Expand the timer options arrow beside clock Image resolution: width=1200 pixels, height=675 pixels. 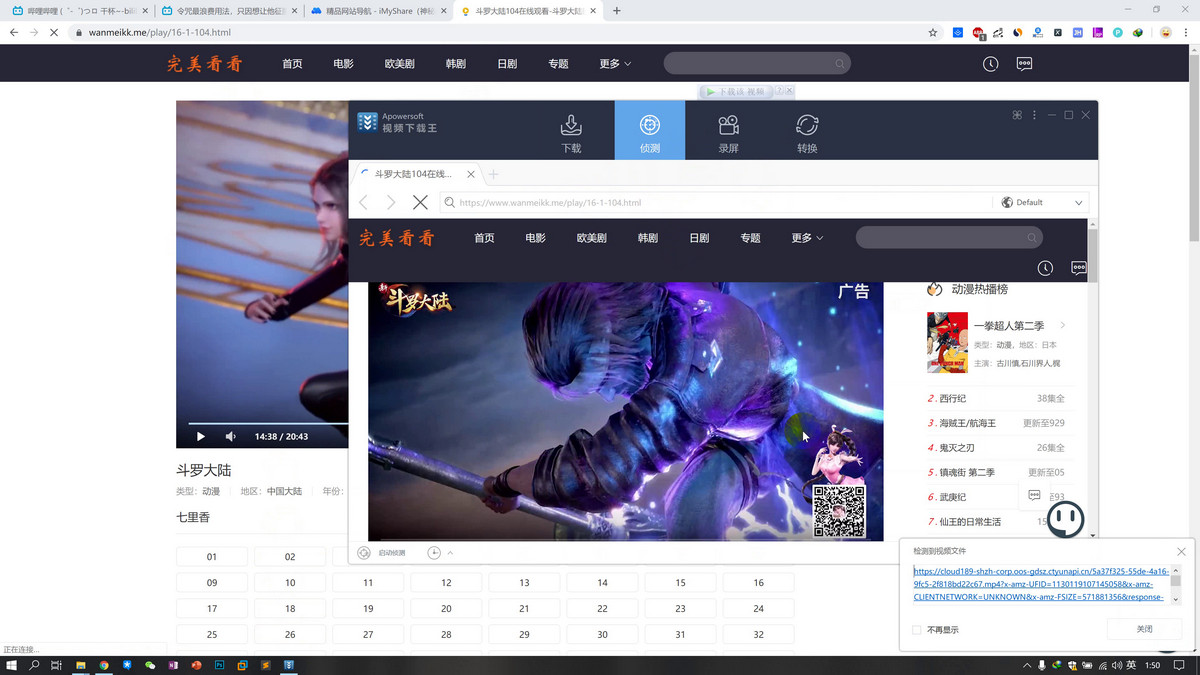point(450,553)
